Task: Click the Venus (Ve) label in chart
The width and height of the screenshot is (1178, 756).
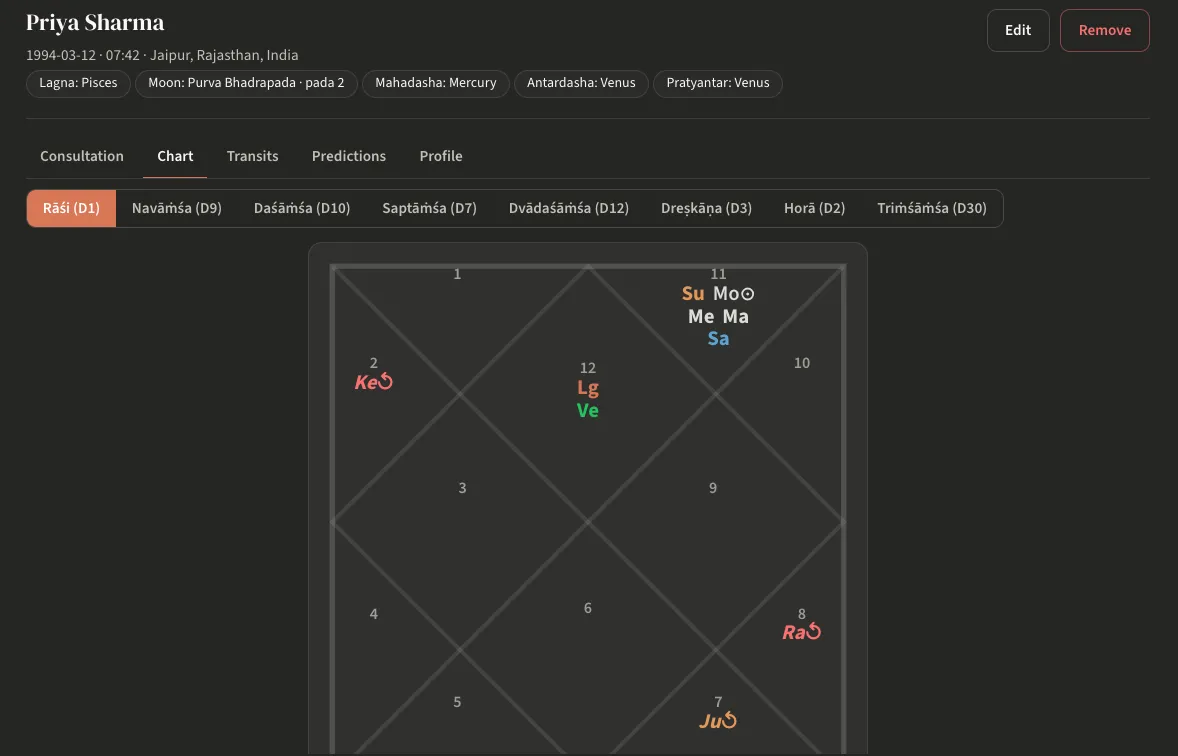Action: [587, 410]
